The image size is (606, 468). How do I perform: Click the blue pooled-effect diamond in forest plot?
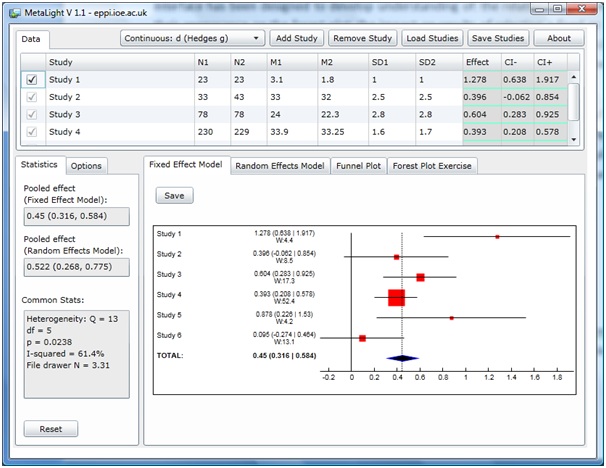point(402,357)
